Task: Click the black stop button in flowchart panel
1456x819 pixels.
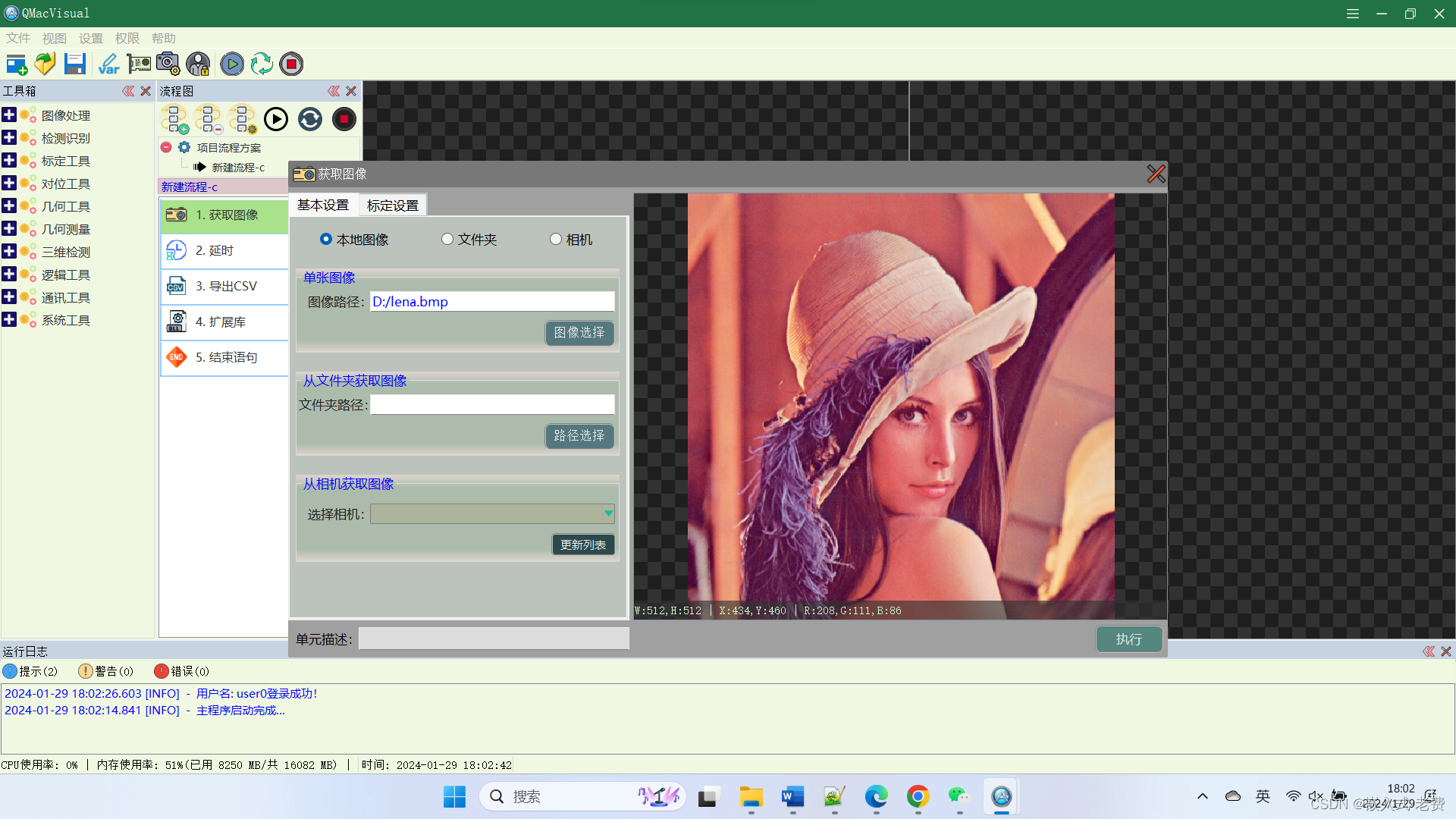Action: tap(344, 119)
